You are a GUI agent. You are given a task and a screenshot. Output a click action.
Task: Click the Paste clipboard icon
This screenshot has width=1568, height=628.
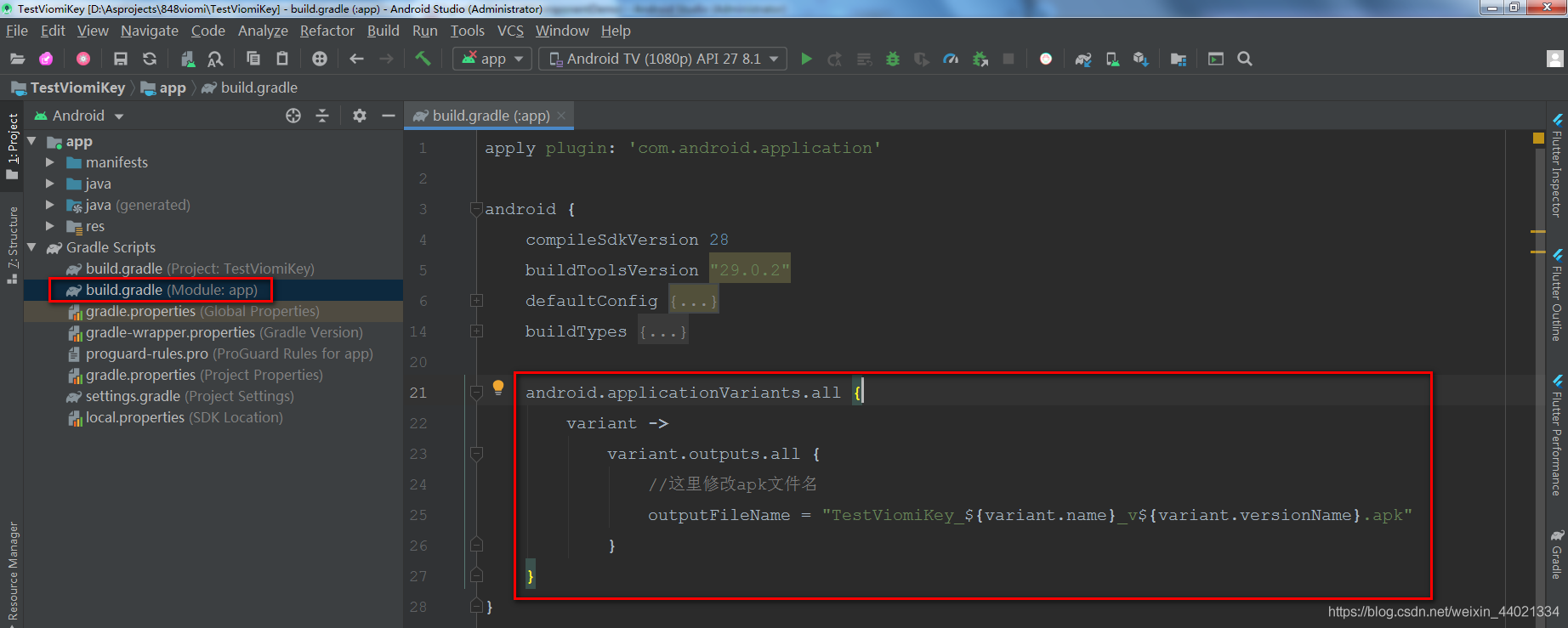pyautogui.click(x=282, y=59)
